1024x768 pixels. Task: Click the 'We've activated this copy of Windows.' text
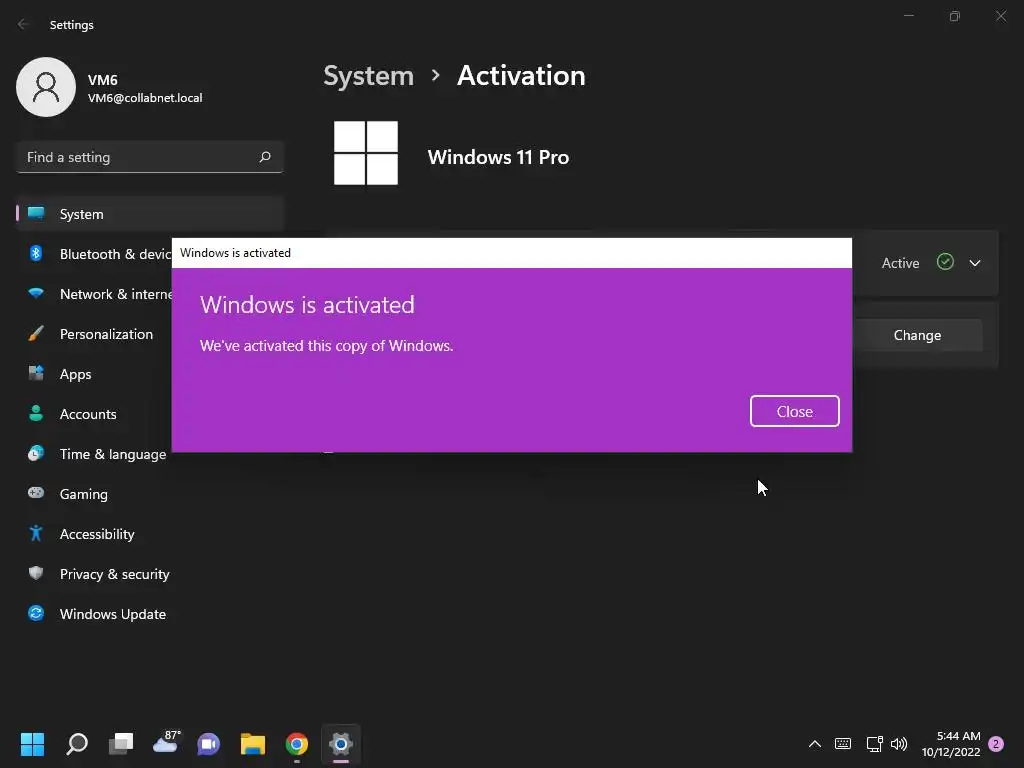pos(327,345)
